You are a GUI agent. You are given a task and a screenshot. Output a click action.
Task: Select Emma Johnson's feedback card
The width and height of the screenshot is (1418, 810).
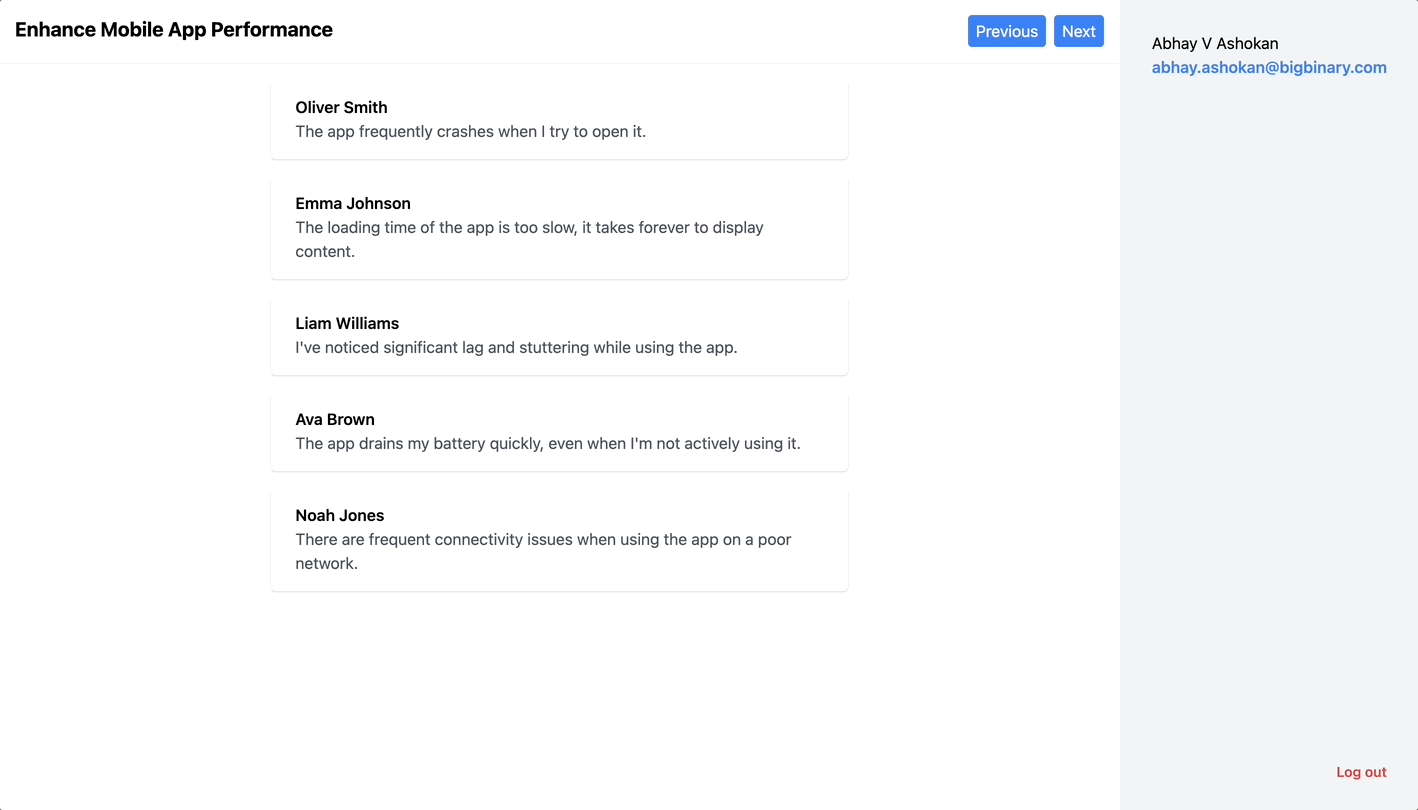tap(559, 227)
